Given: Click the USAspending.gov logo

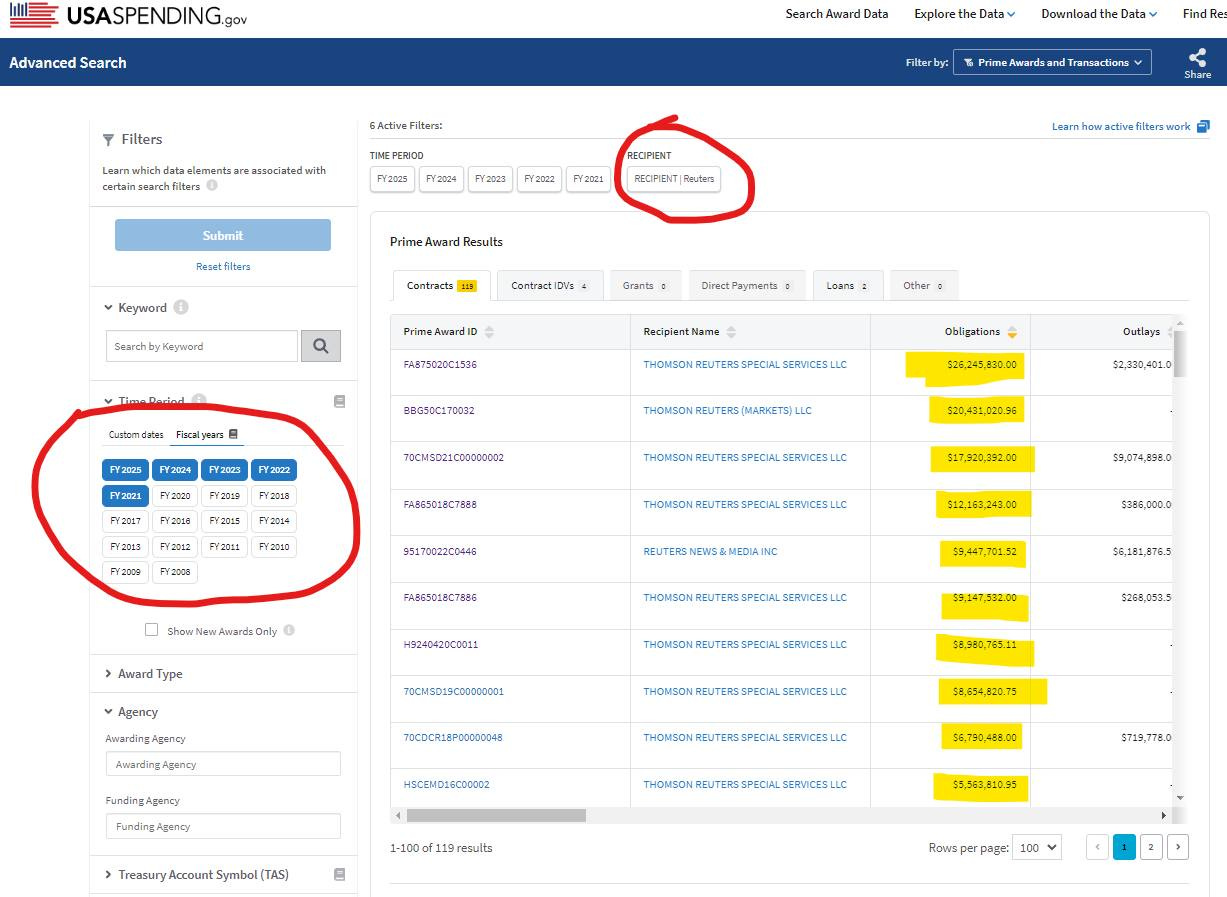Looking at the screenshot, I should (128, 15).
